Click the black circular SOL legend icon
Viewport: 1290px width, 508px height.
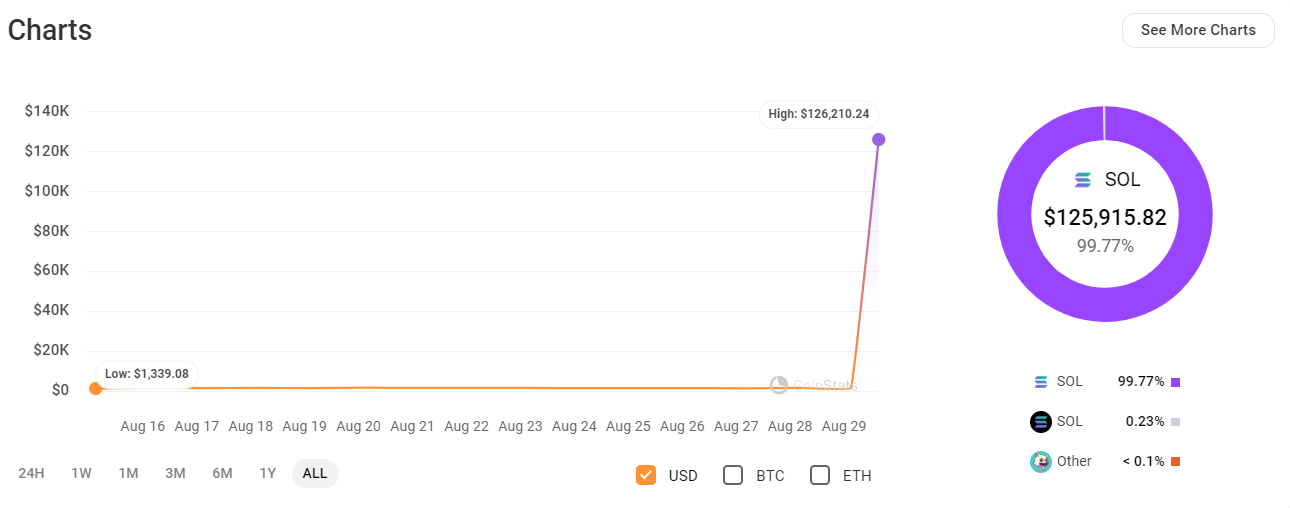(1041, 422)
